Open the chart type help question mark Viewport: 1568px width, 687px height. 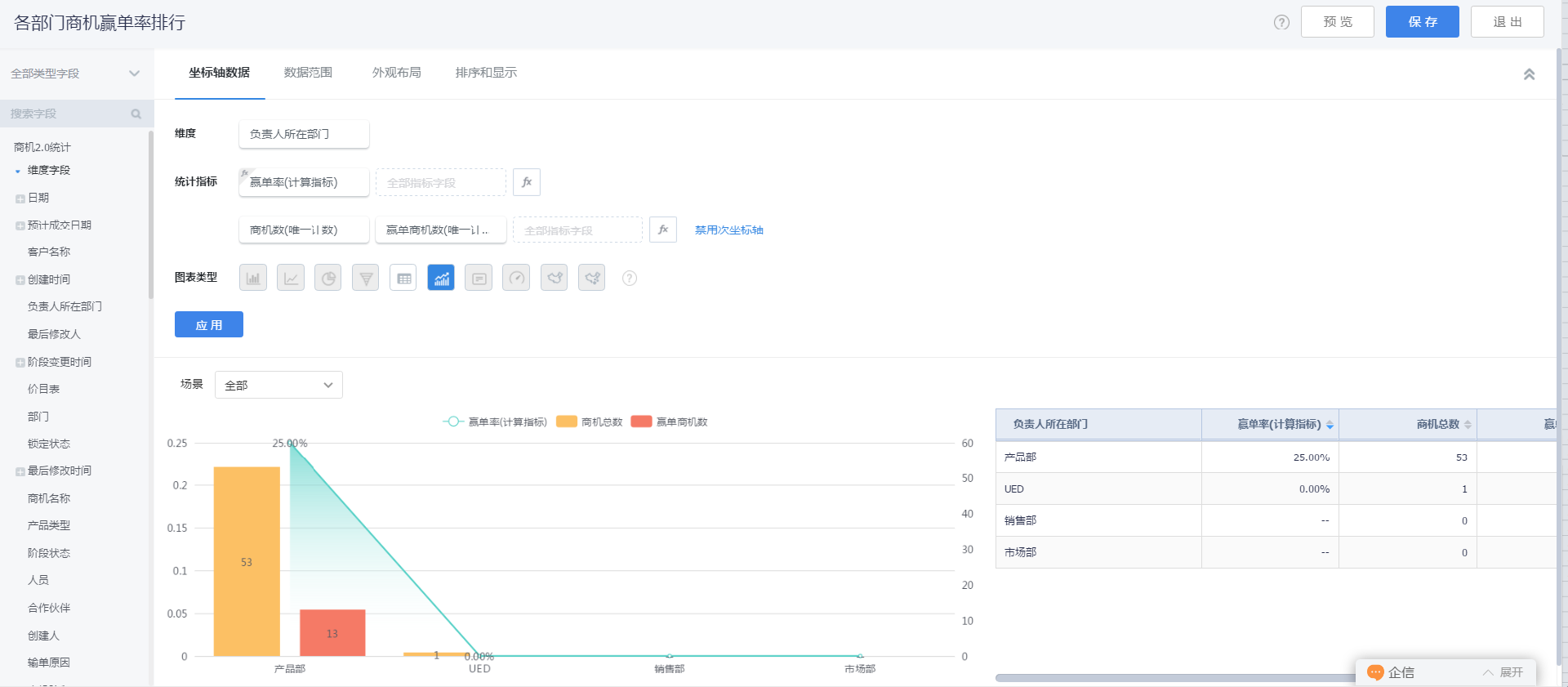[630, 279]
